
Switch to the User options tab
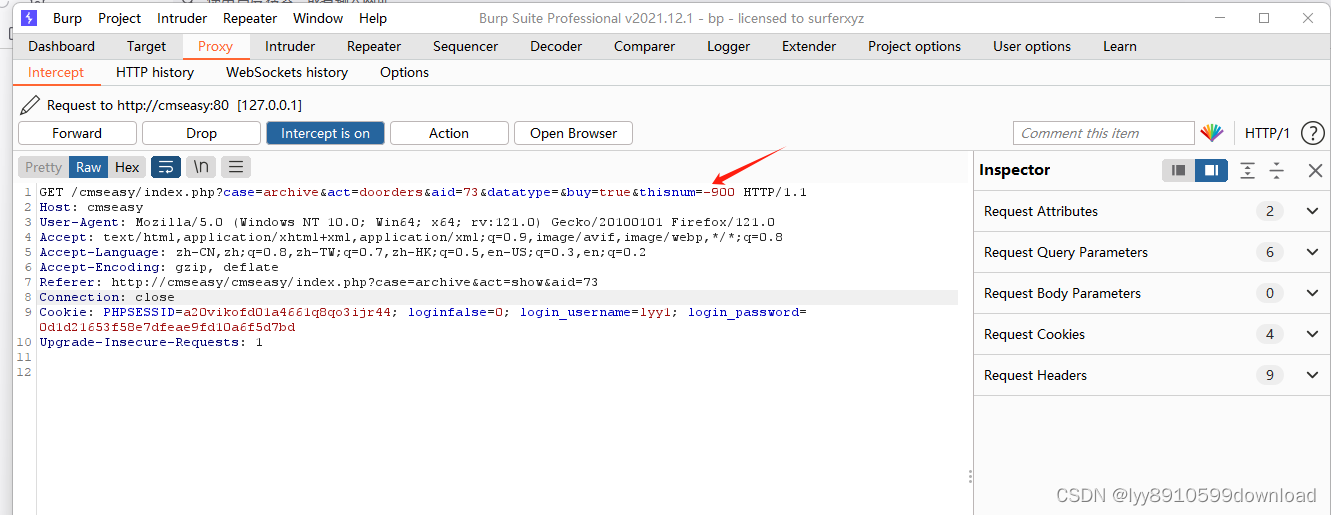(1032, 46)
